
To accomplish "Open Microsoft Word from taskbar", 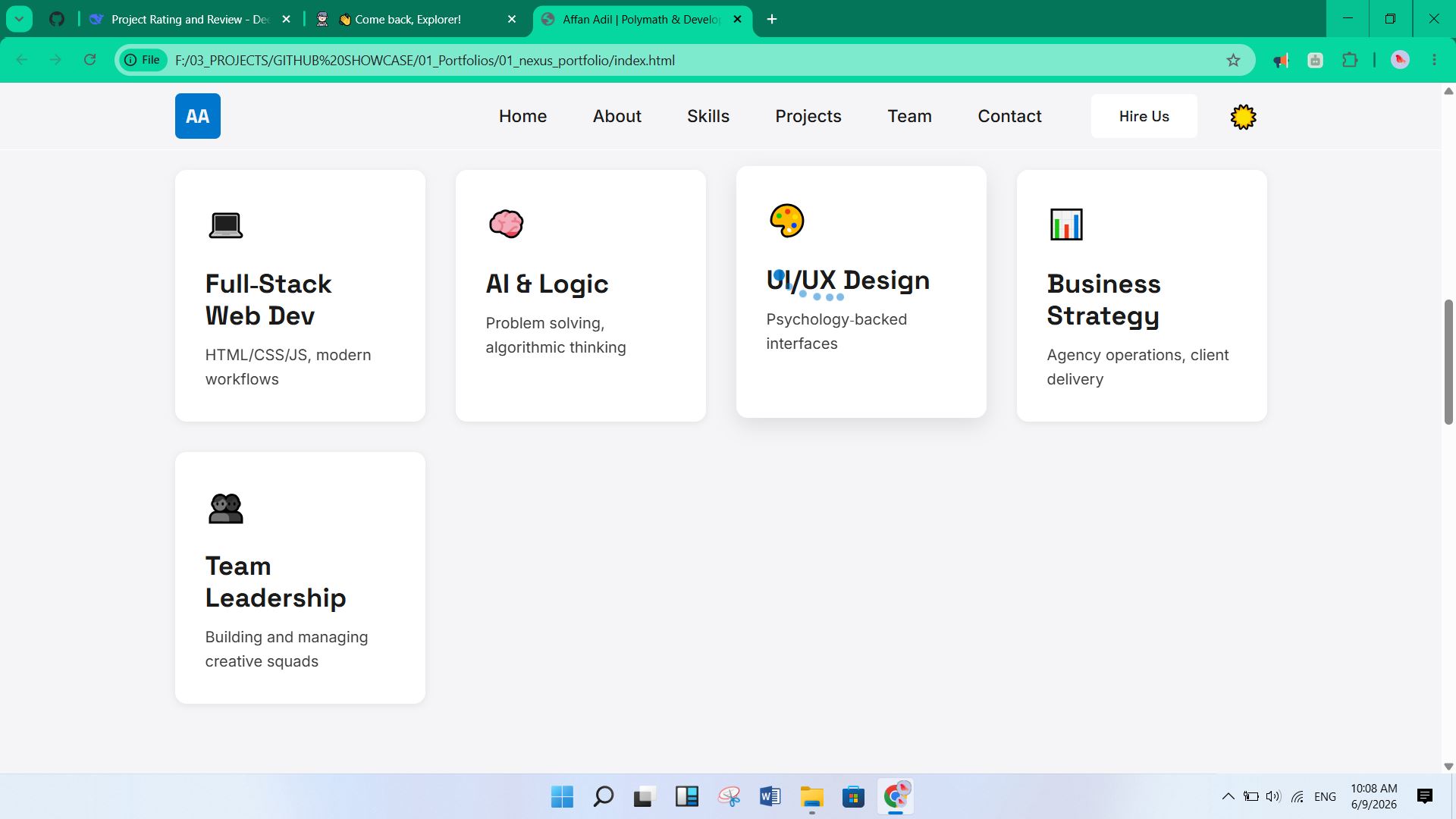I will pos(770,796).
